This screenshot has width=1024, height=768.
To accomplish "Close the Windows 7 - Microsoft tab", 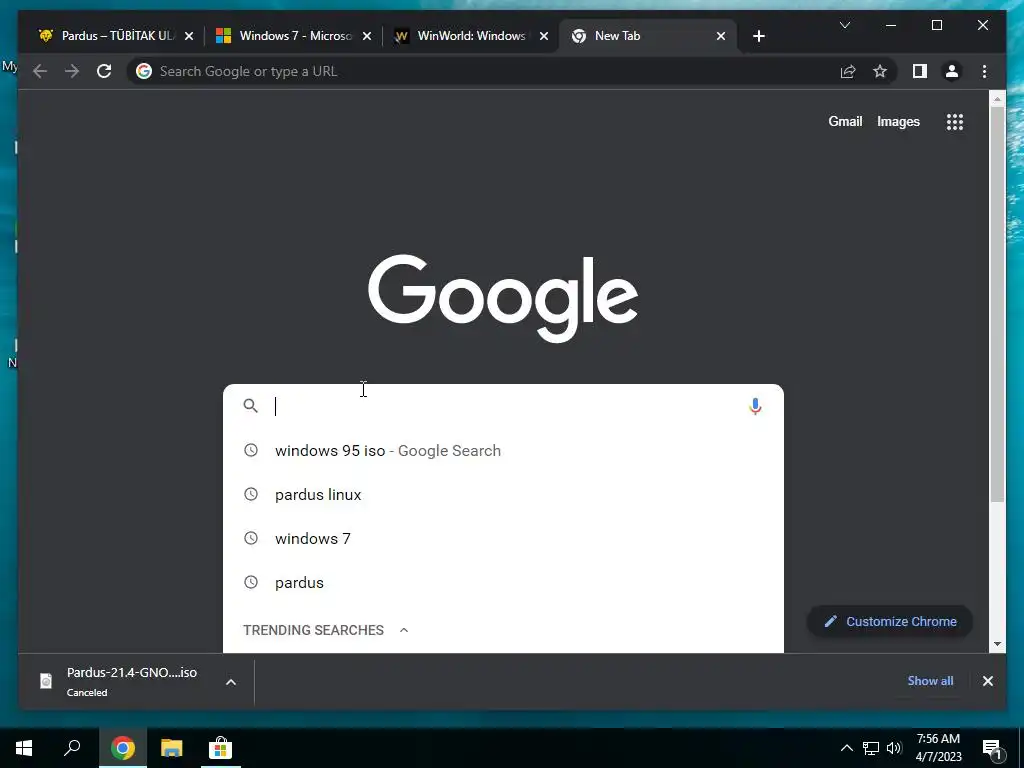I will (366, 36).
